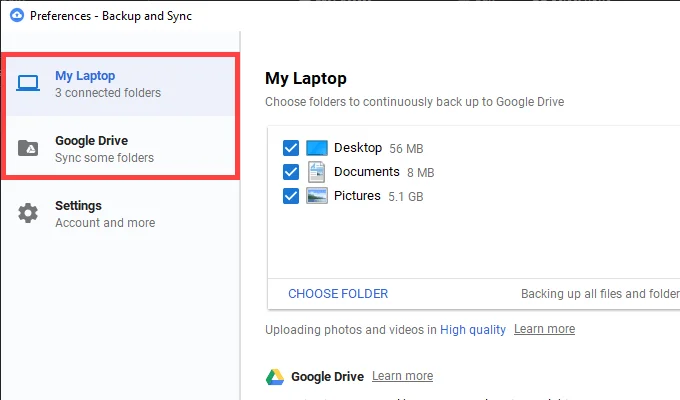Viewport: 680px width, 400px height.
Task: Click the 'Backing up all files and folder' text
Action: click(x=600, y=294)
